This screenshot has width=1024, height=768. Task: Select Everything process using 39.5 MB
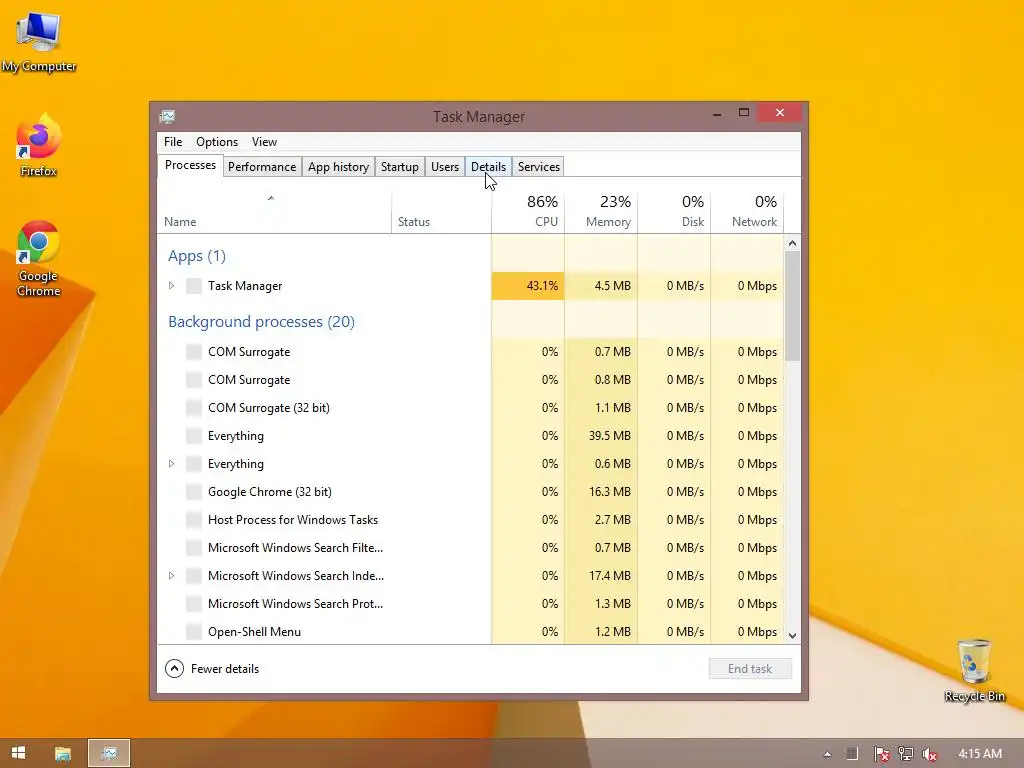470,436
